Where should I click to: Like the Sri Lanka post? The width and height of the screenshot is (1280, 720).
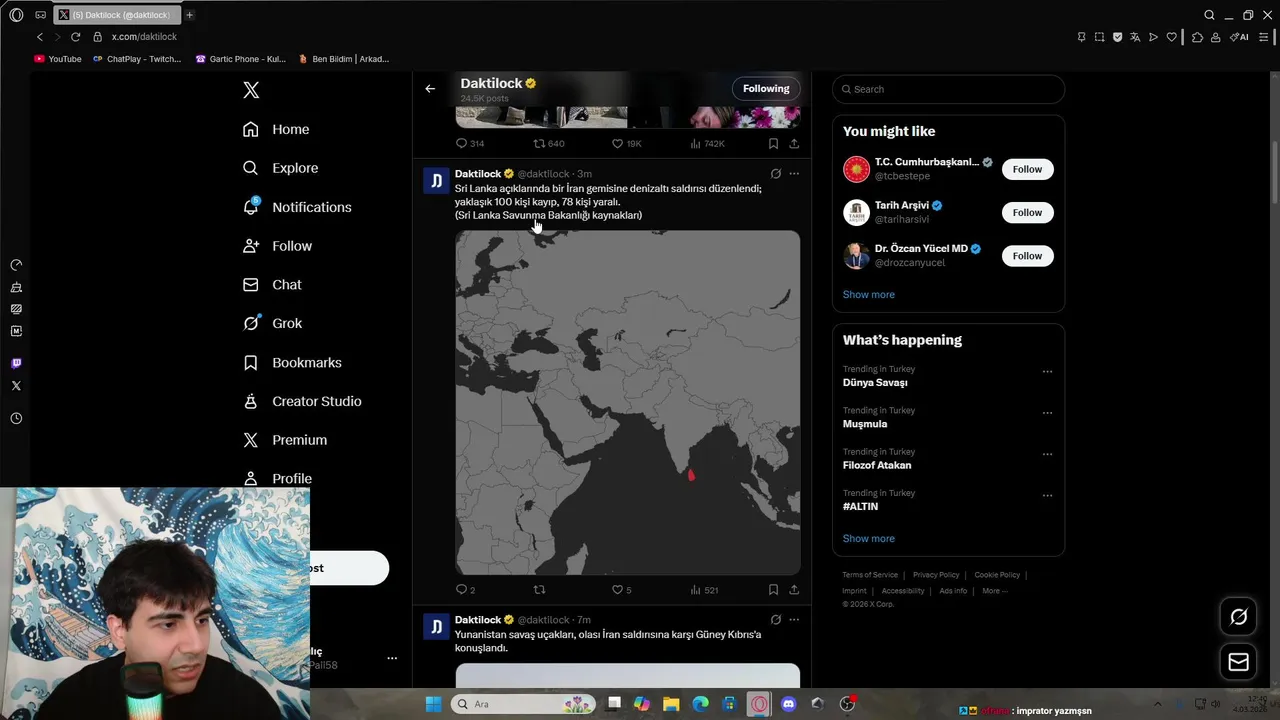pos(621,590)
